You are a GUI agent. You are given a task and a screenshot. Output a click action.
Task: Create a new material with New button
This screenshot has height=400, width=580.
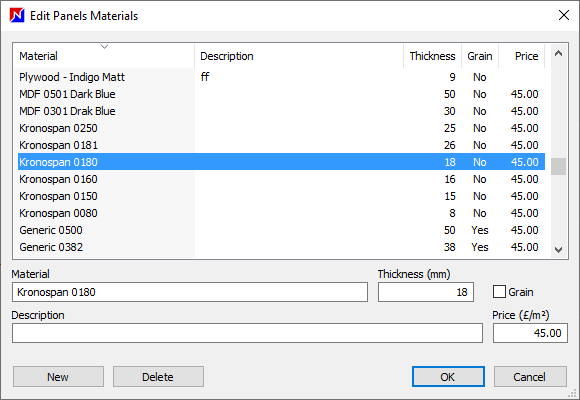(x=58, y=377)
